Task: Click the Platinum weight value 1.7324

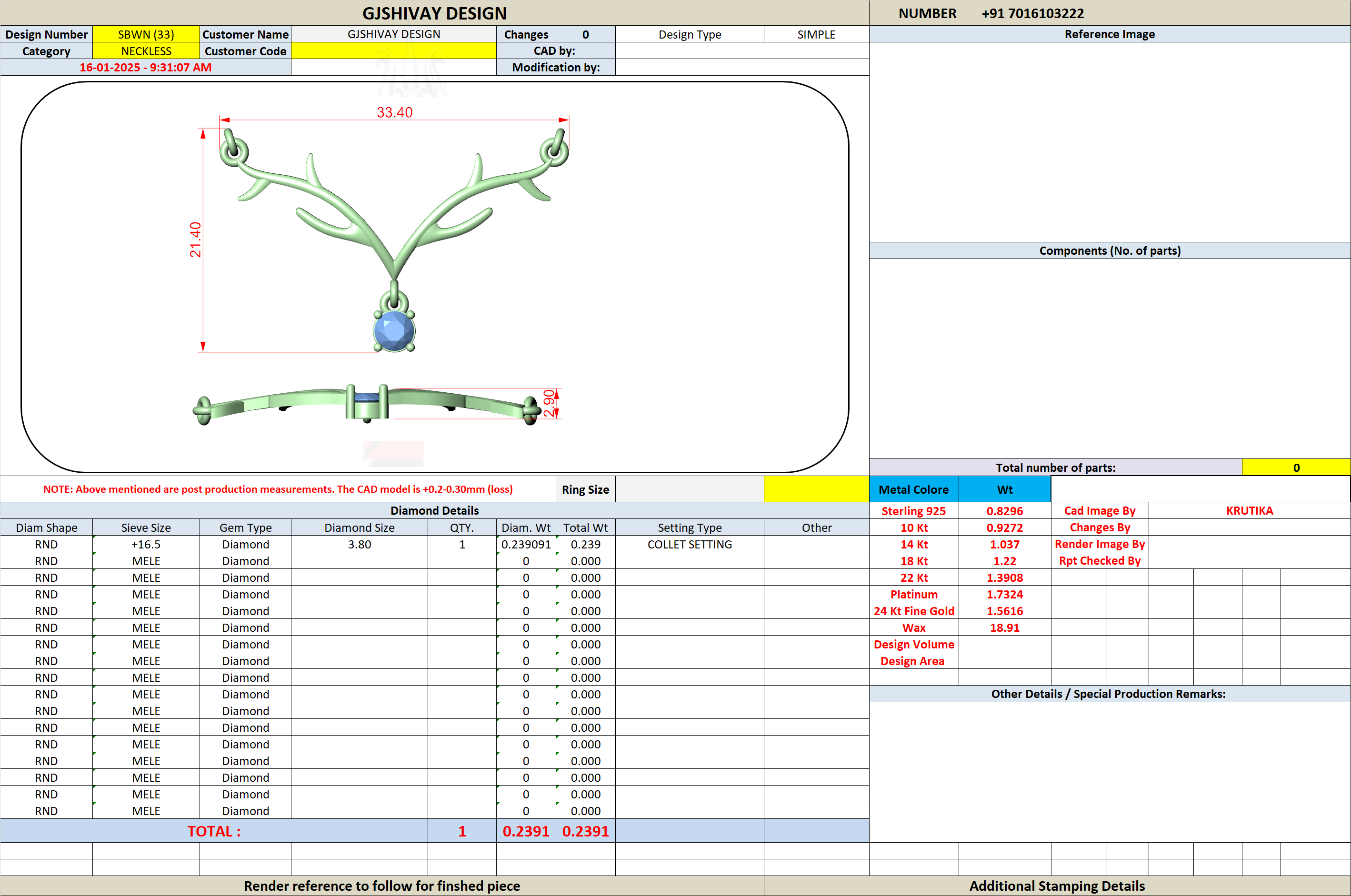Action: tap(1005, 594)
